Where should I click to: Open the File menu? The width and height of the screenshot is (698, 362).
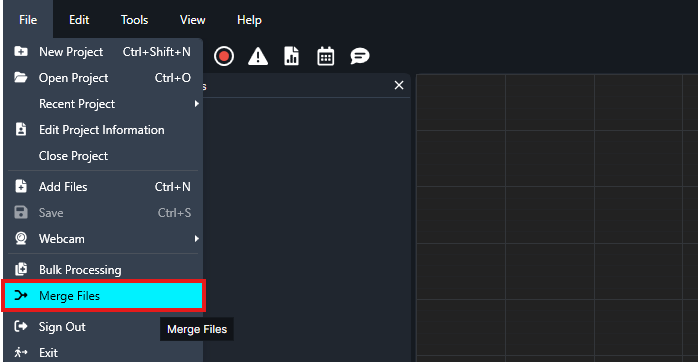(28, 20)
